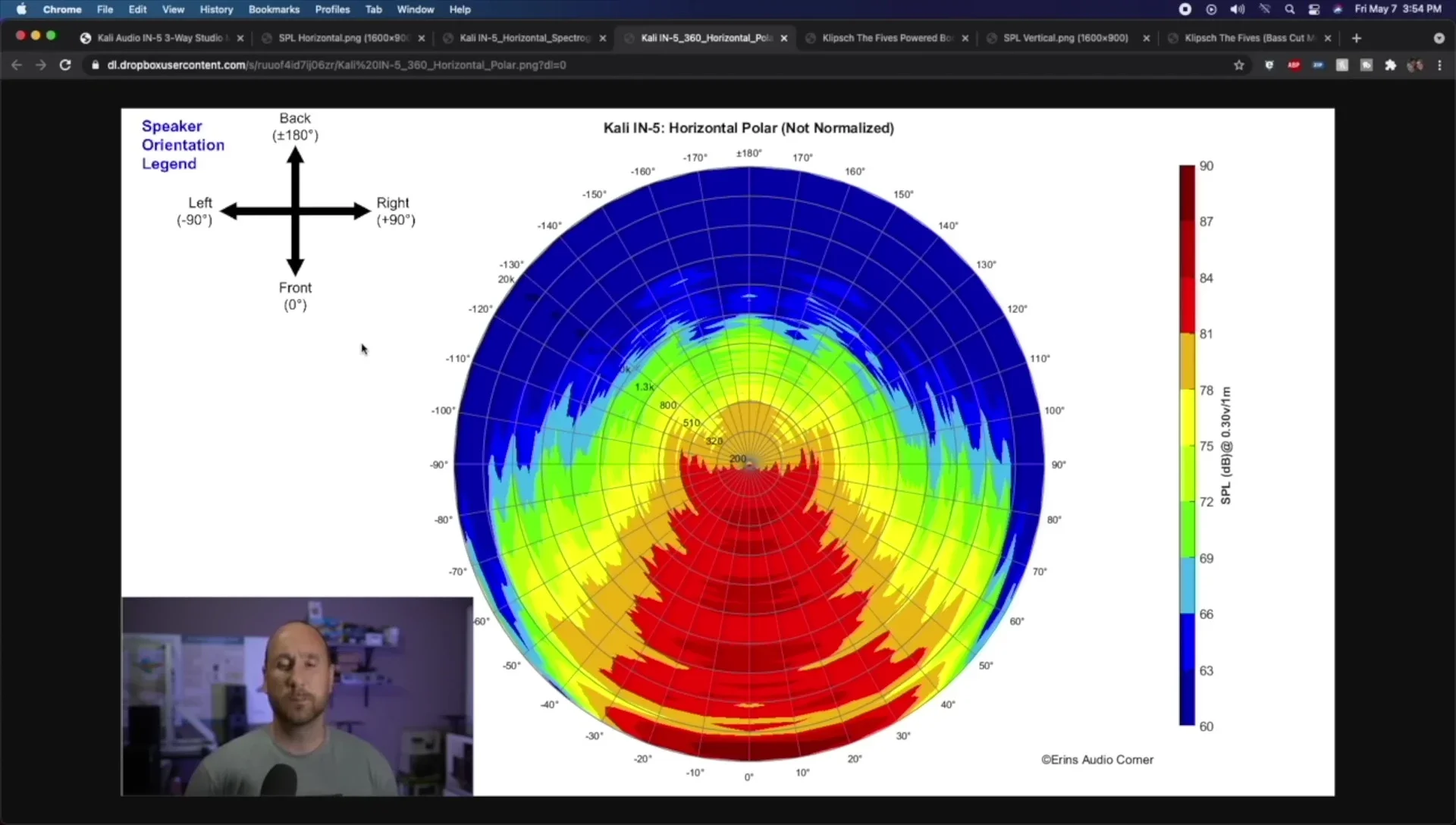Click the Front (0°) legend label
The width and height of the screenshot is (1456, 825).
coord(295,296)
